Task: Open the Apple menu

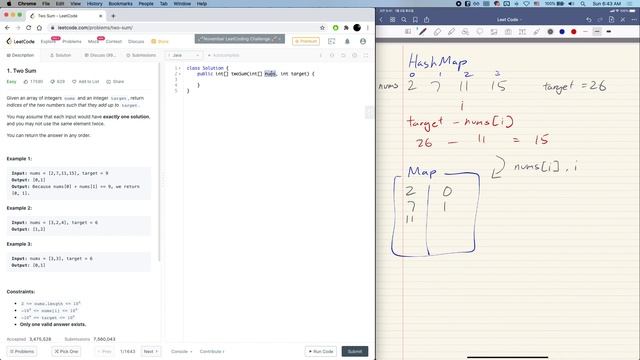Action: coord(9,4)
